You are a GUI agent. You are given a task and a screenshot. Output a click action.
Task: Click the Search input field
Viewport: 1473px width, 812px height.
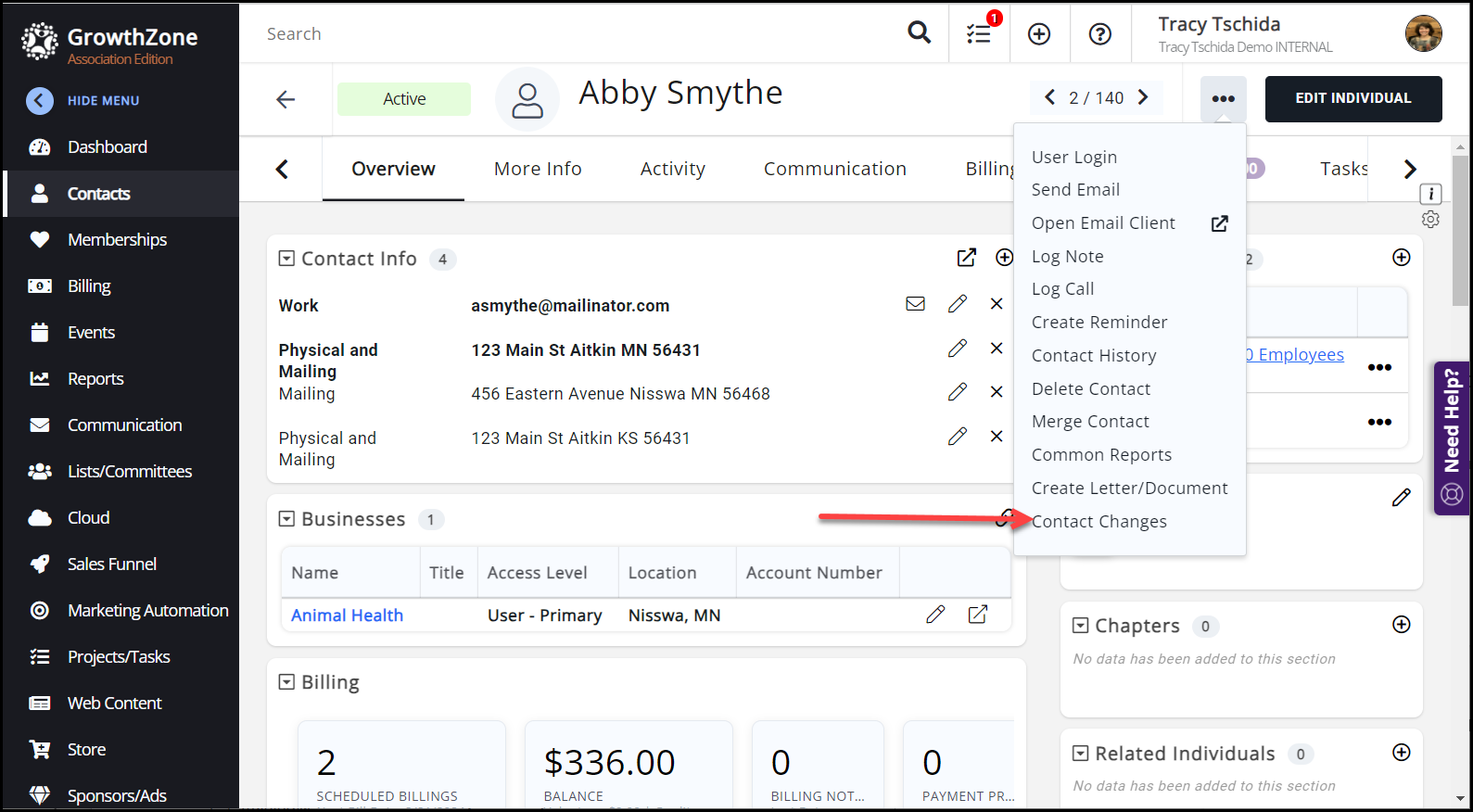(x=575, y=34)
